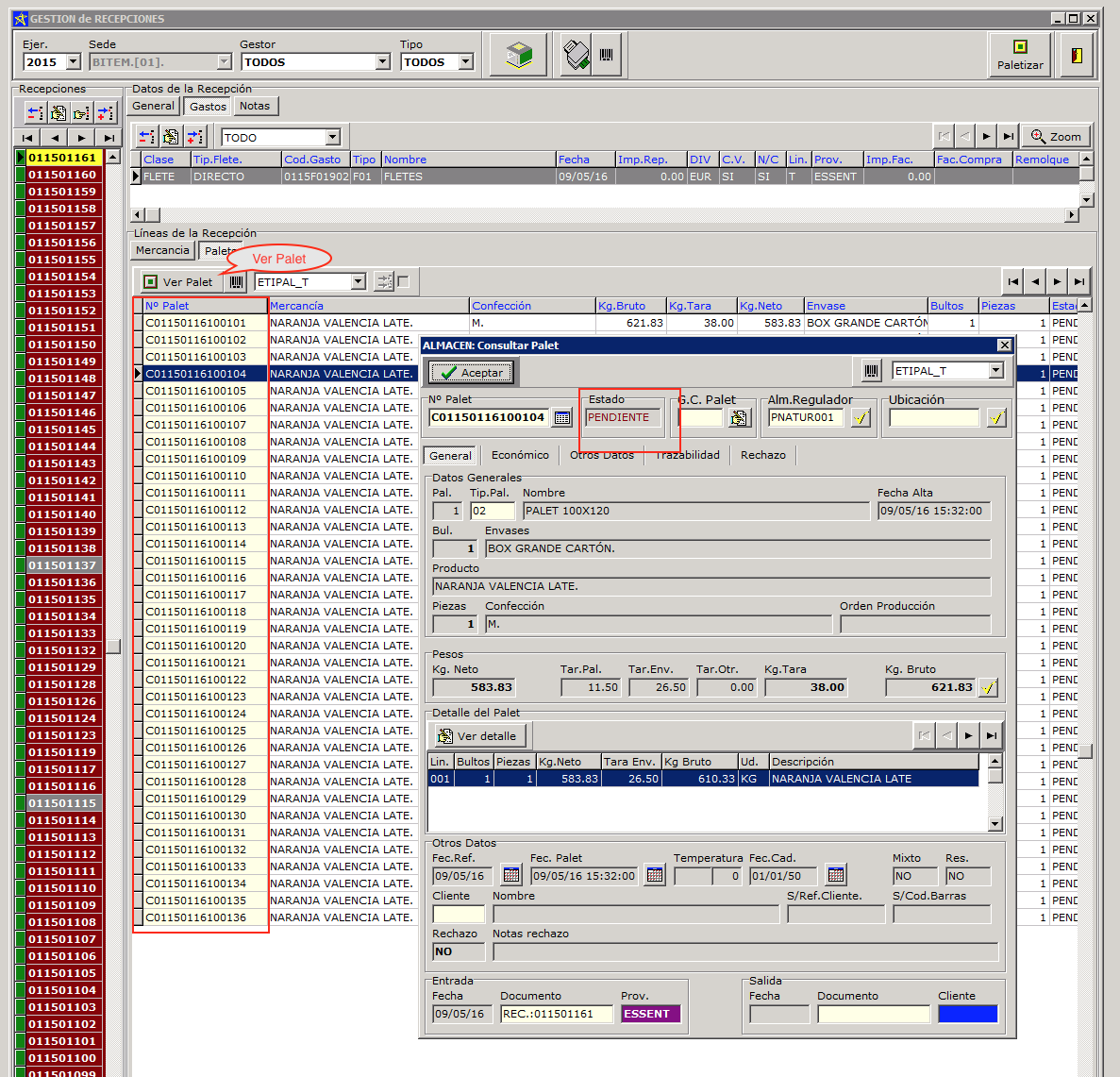Toggle the checkbox next to the ETIPAL_T dropdown
Screen dimensions: 1120x1077
tap(404, 281)
